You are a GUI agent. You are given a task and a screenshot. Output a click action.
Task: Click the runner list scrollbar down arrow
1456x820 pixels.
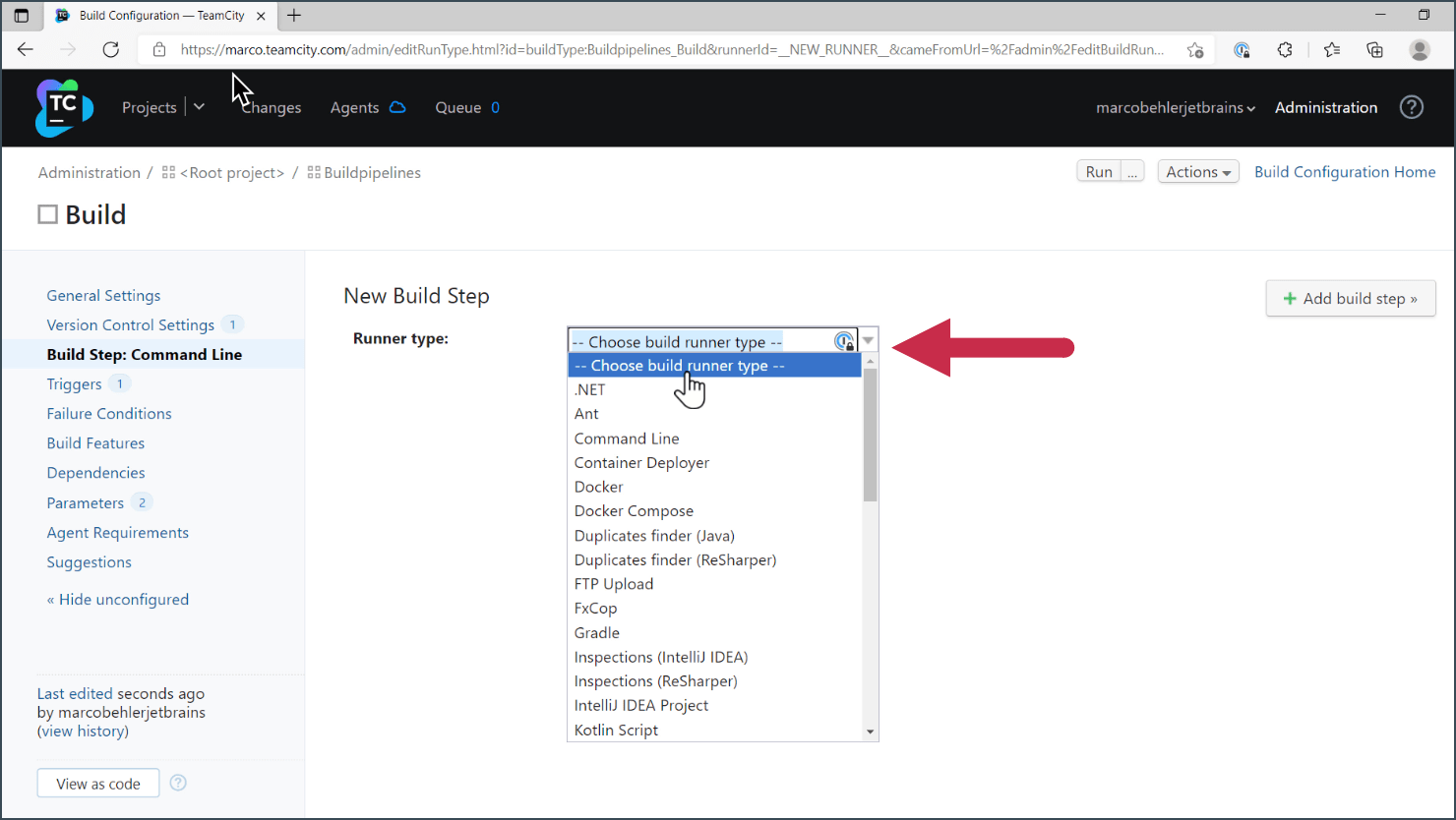870,732
